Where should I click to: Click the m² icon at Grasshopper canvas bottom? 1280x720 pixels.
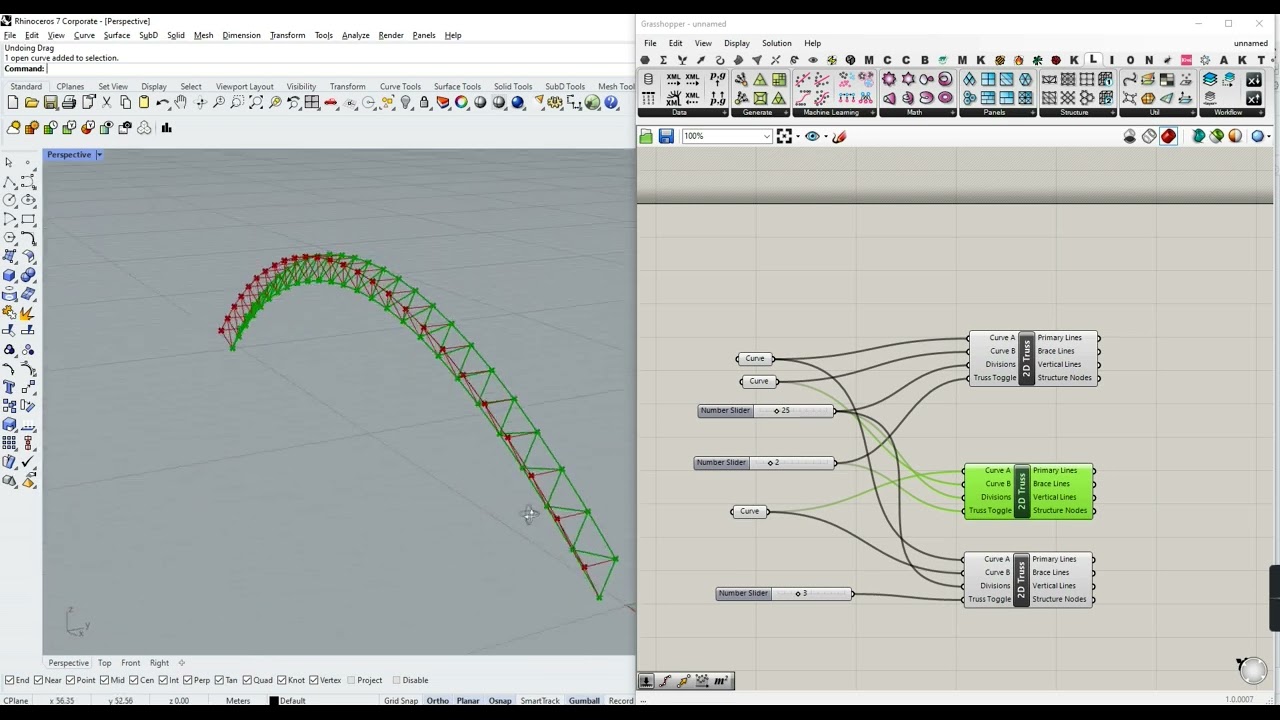tap(721, 681)
